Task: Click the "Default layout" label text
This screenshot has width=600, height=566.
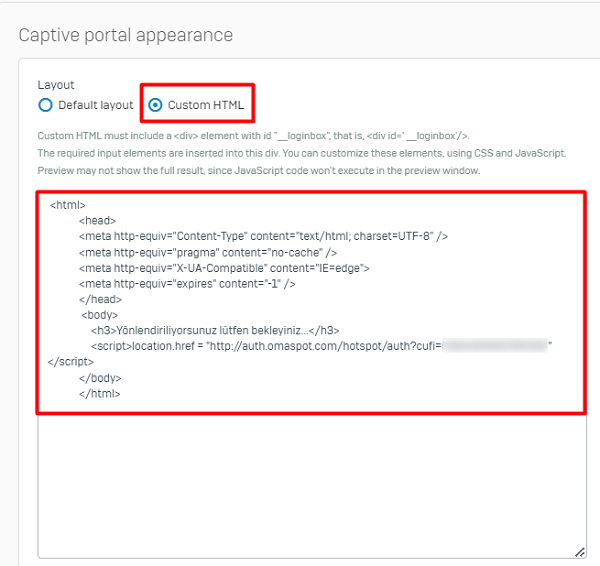Action: (95, 105)
